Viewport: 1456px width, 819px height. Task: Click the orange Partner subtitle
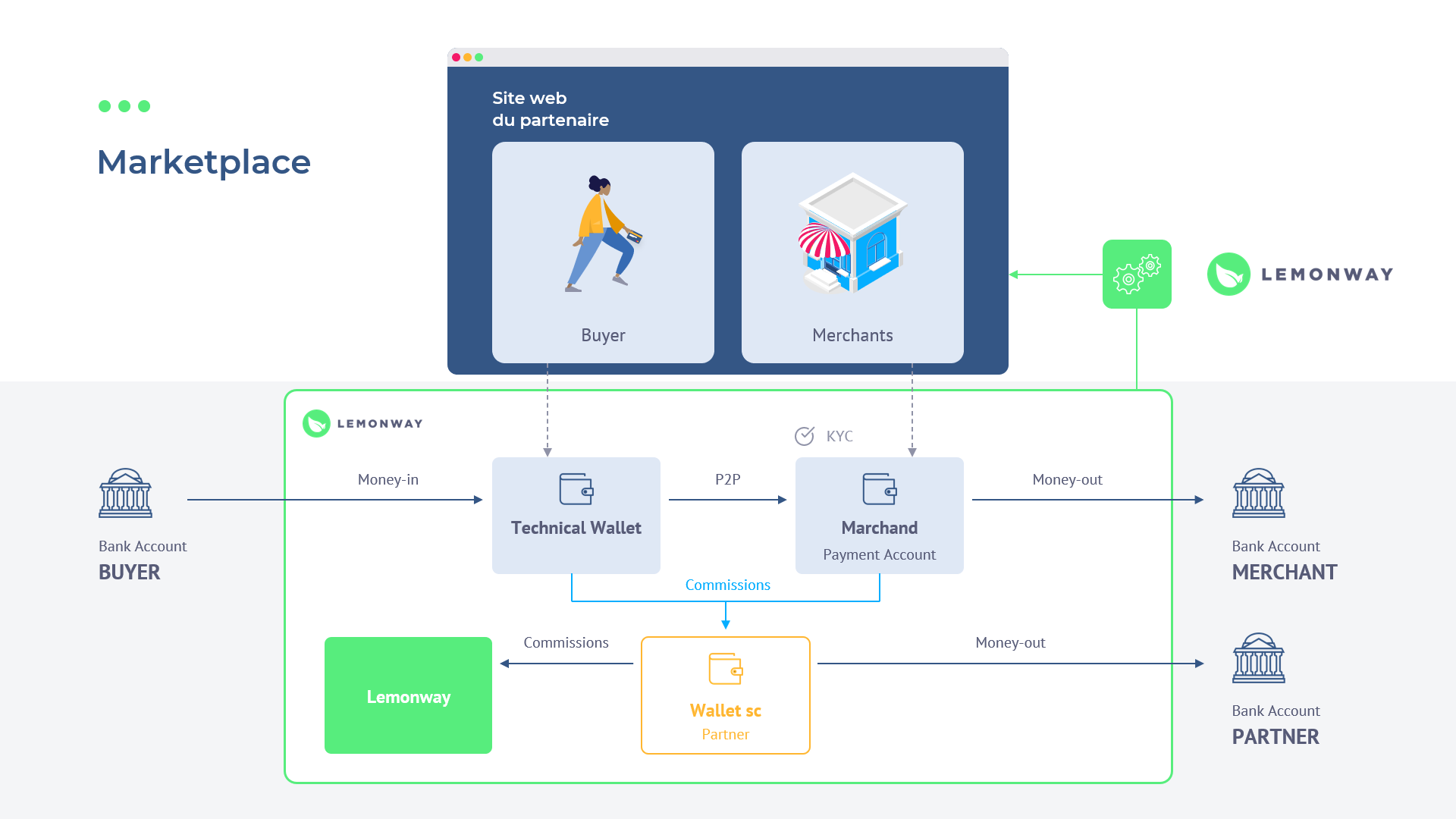coord(726,734)
